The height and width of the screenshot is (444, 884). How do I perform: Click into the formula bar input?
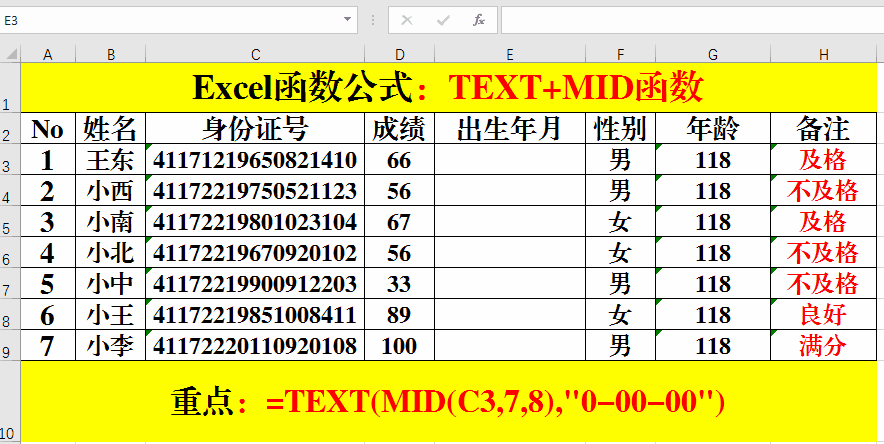692,21
